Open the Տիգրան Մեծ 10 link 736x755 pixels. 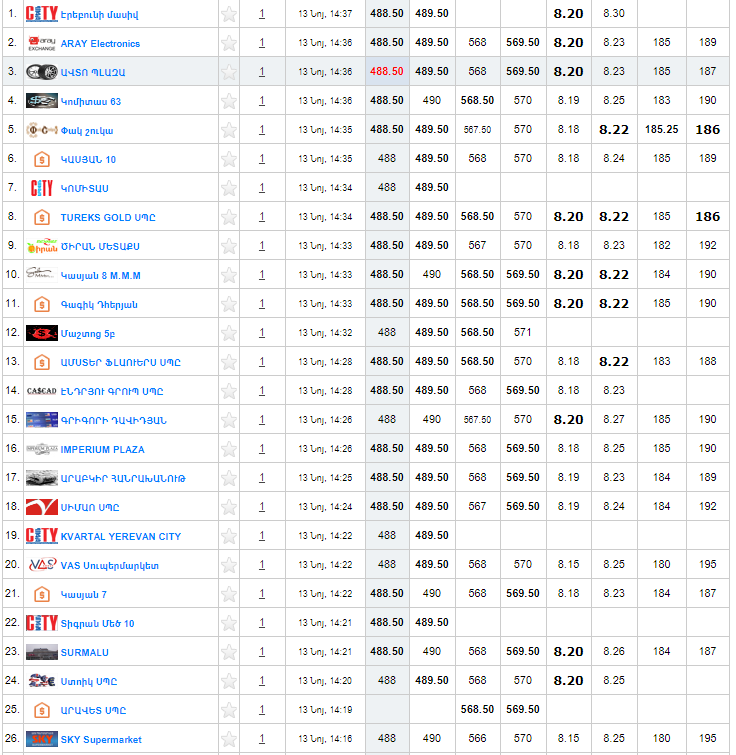(x=97, y=624)
